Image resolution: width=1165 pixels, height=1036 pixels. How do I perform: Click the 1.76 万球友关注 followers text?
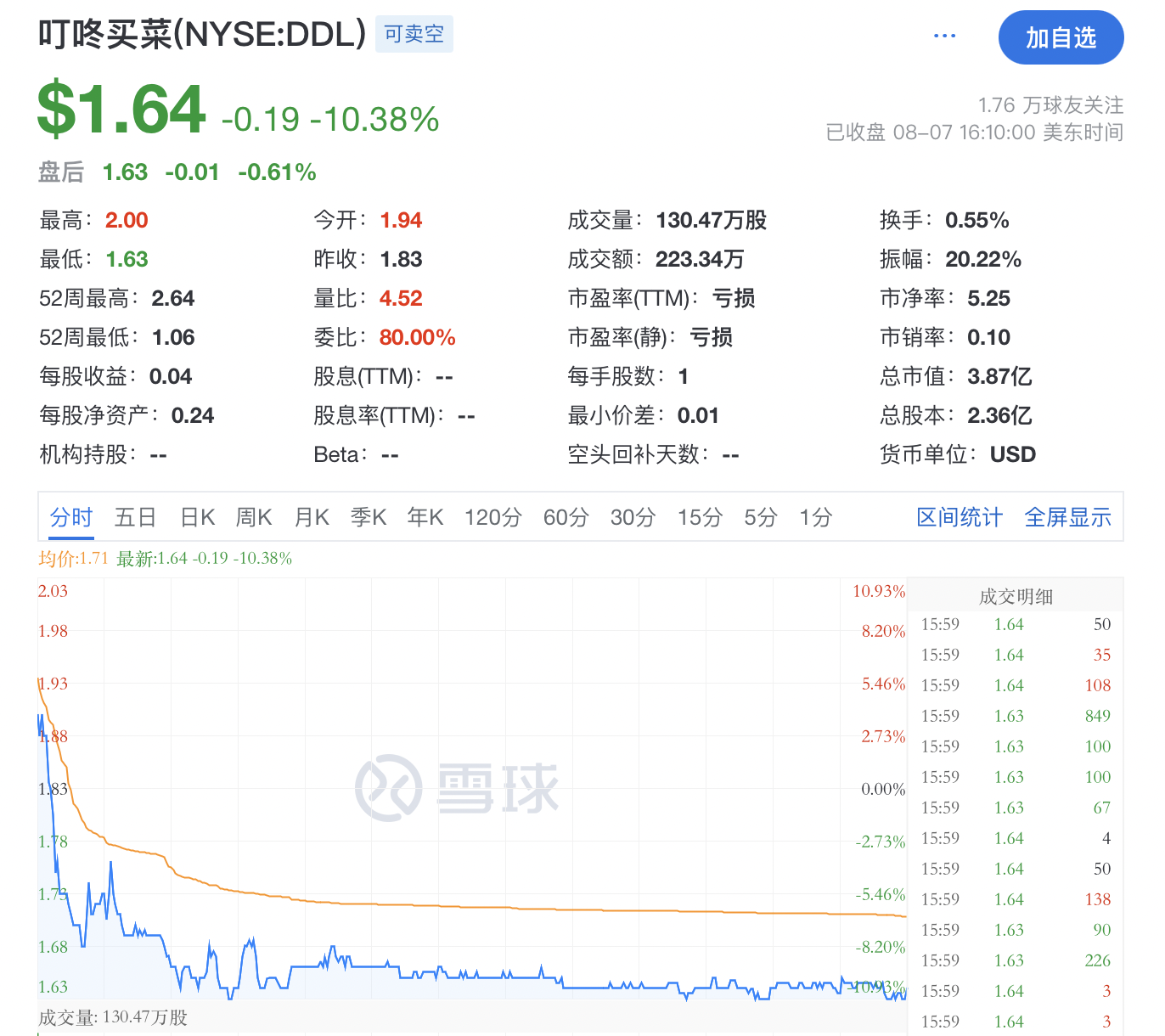point(1050,105)
